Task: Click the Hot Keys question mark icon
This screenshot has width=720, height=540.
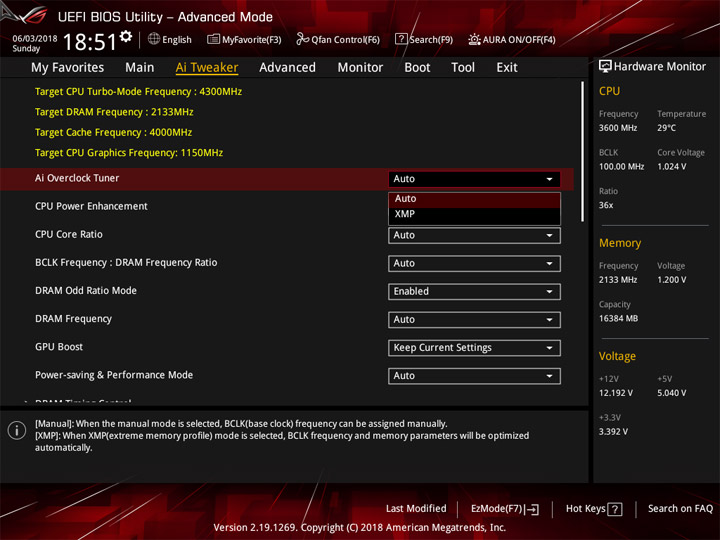Action: tap(615, 509)
